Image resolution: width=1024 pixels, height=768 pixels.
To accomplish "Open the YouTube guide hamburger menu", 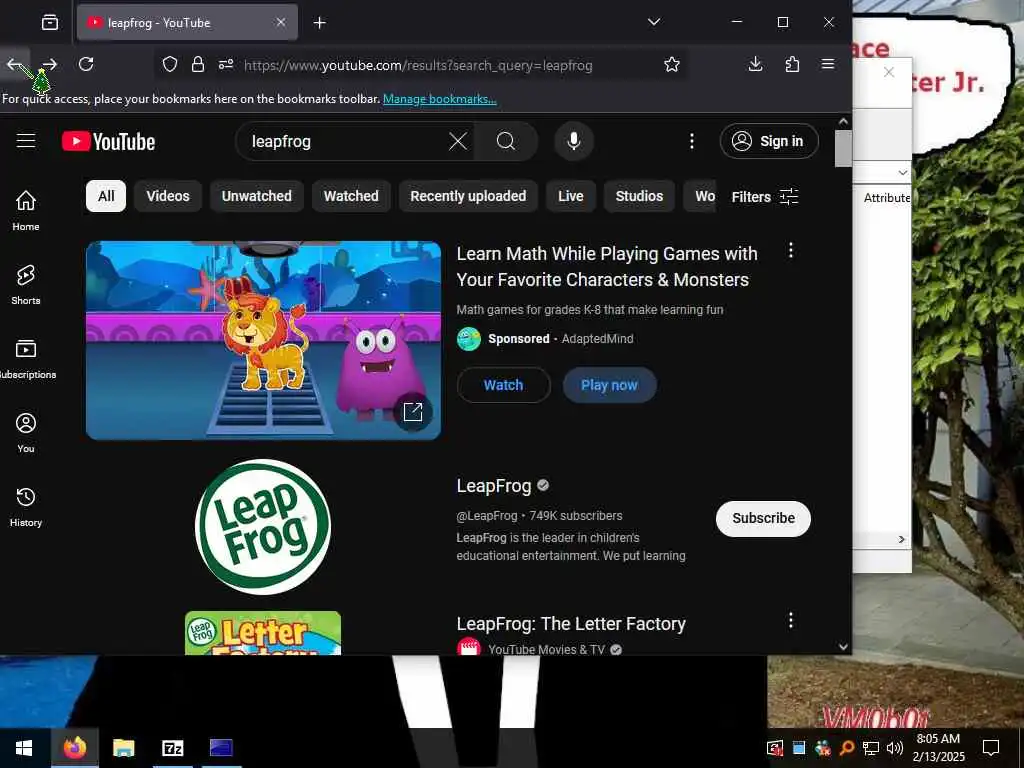I will pyautogui.click(x=26, y=141).
